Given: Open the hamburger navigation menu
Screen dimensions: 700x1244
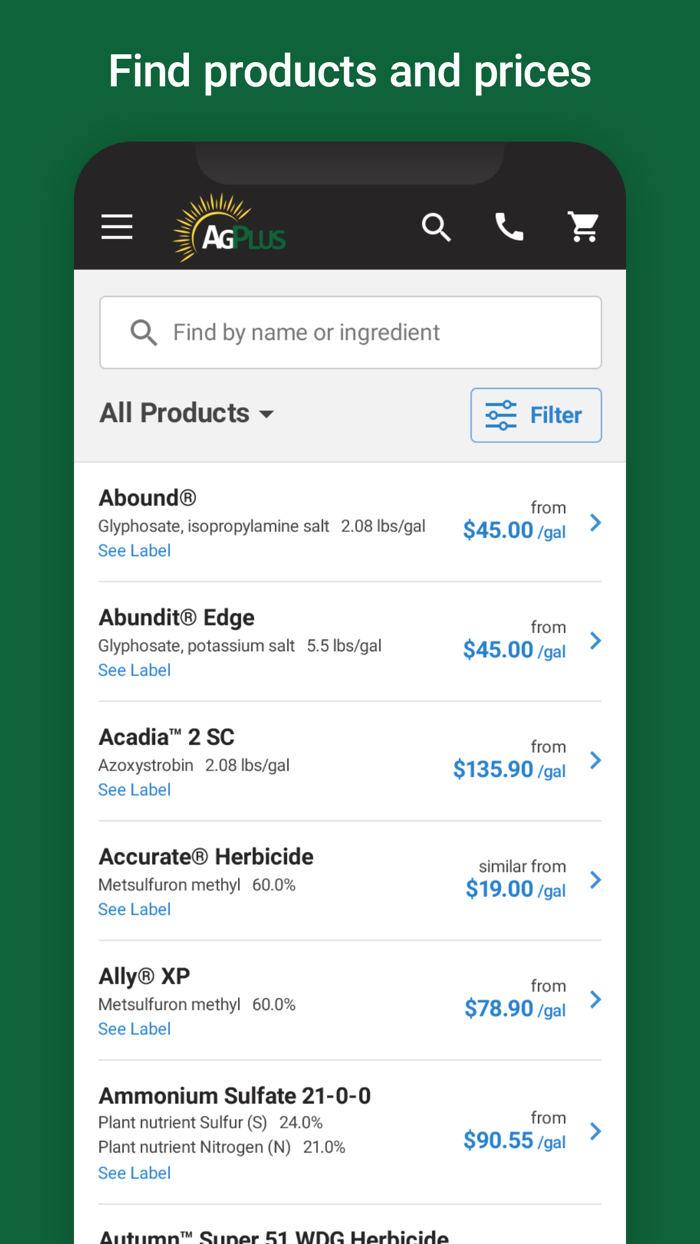Looking at the screenshot, I should point(116,227).
